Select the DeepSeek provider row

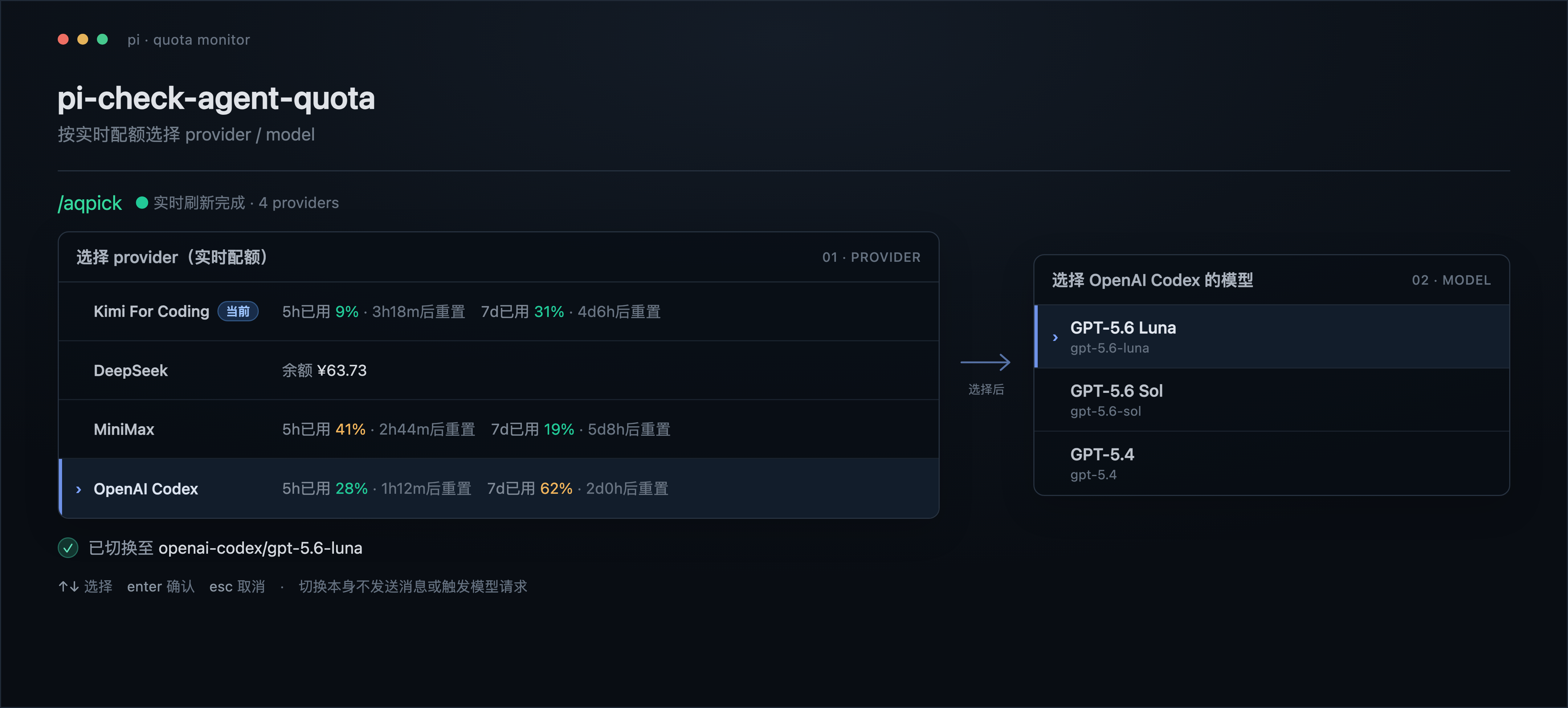[498, 371]
